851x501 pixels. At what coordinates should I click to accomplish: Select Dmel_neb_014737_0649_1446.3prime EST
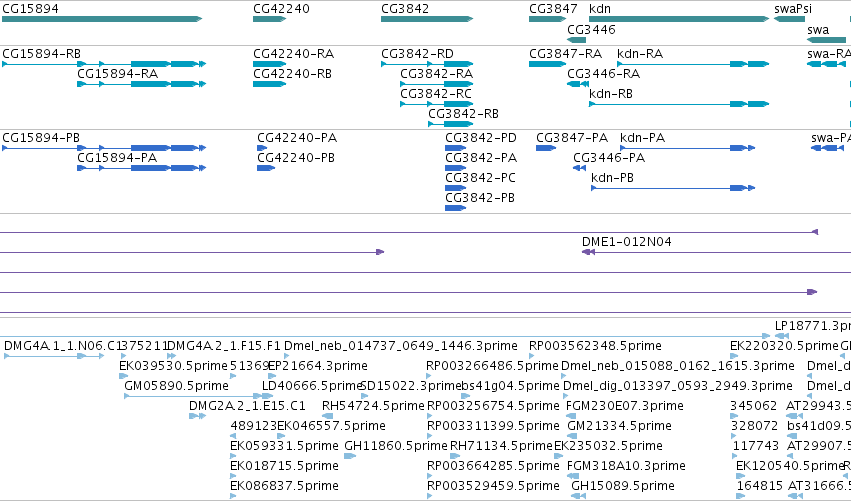point(287,356)
